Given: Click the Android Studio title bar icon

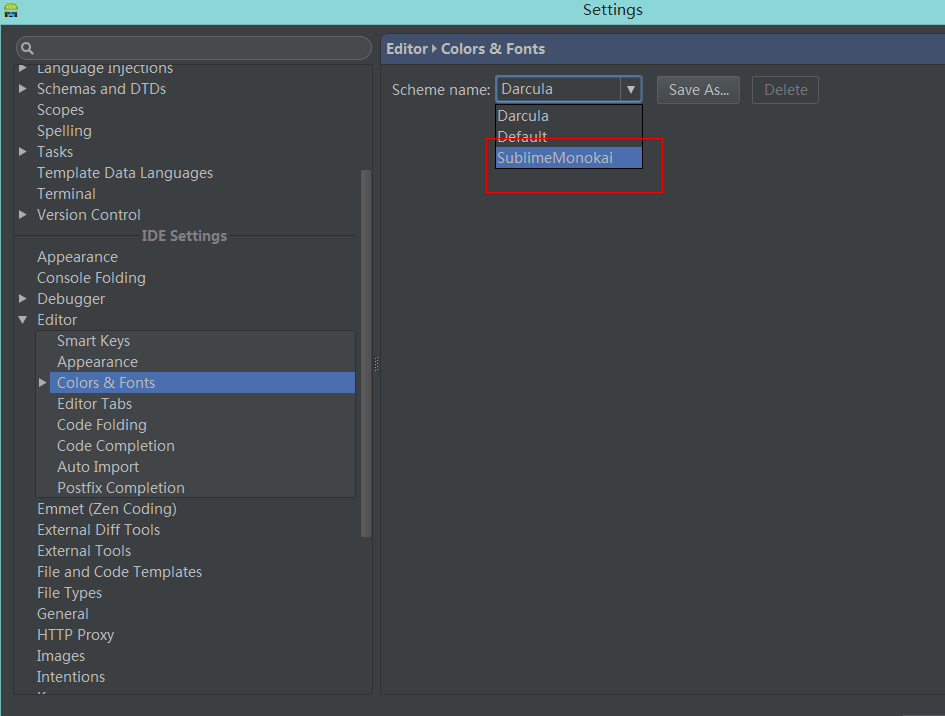Looking at the screenshot, I should [x=11, y=10].
